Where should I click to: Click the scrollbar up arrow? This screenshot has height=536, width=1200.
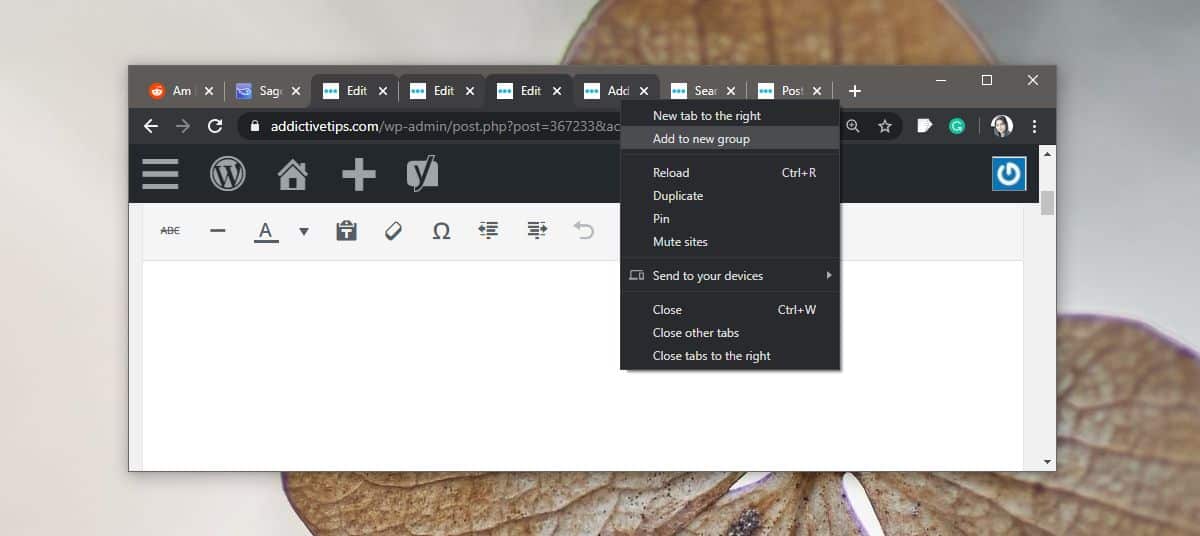[x=1048, y=152]
